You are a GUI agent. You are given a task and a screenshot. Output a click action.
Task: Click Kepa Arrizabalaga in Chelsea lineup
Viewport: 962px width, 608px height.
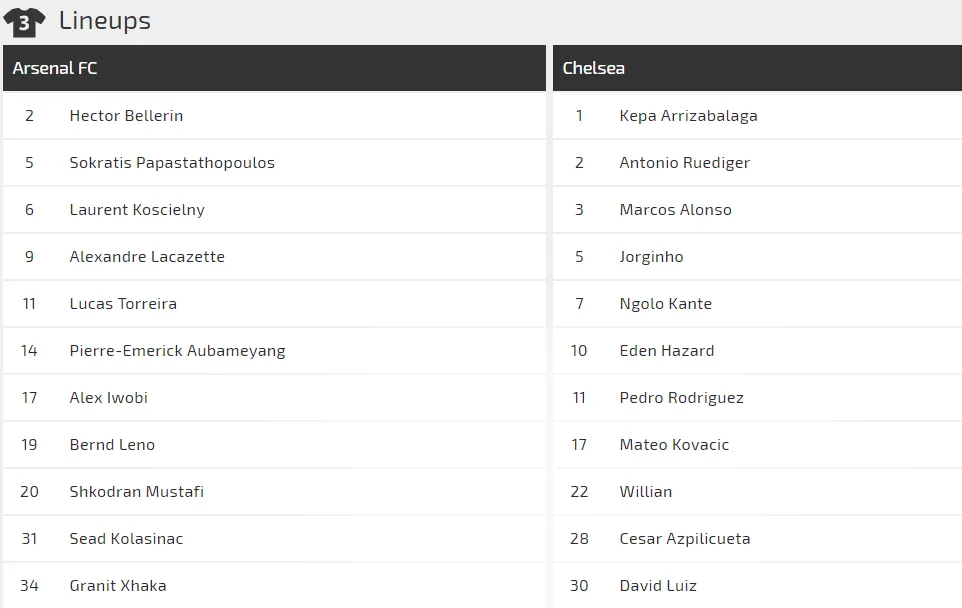[x=688, y=116]
